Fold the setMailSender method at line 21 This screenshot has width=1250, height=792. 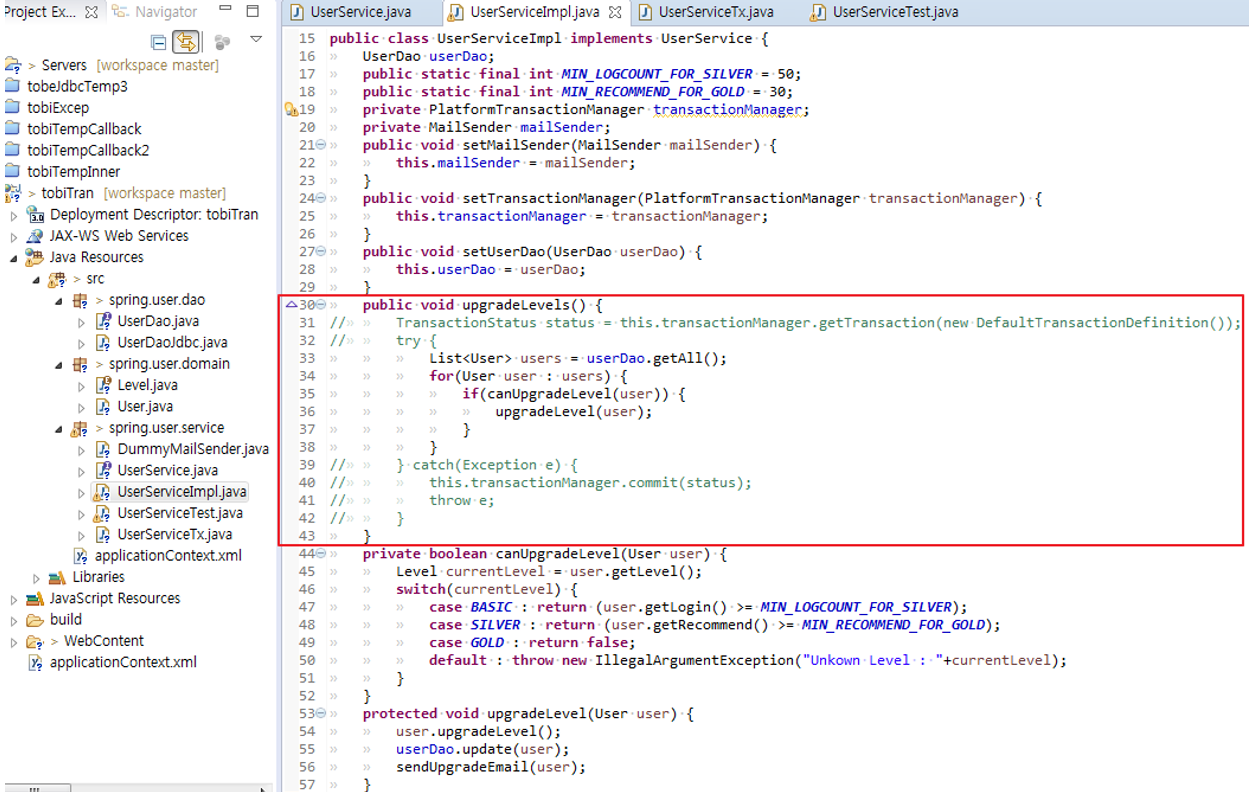pyautogui.click(x=321, y=145)
